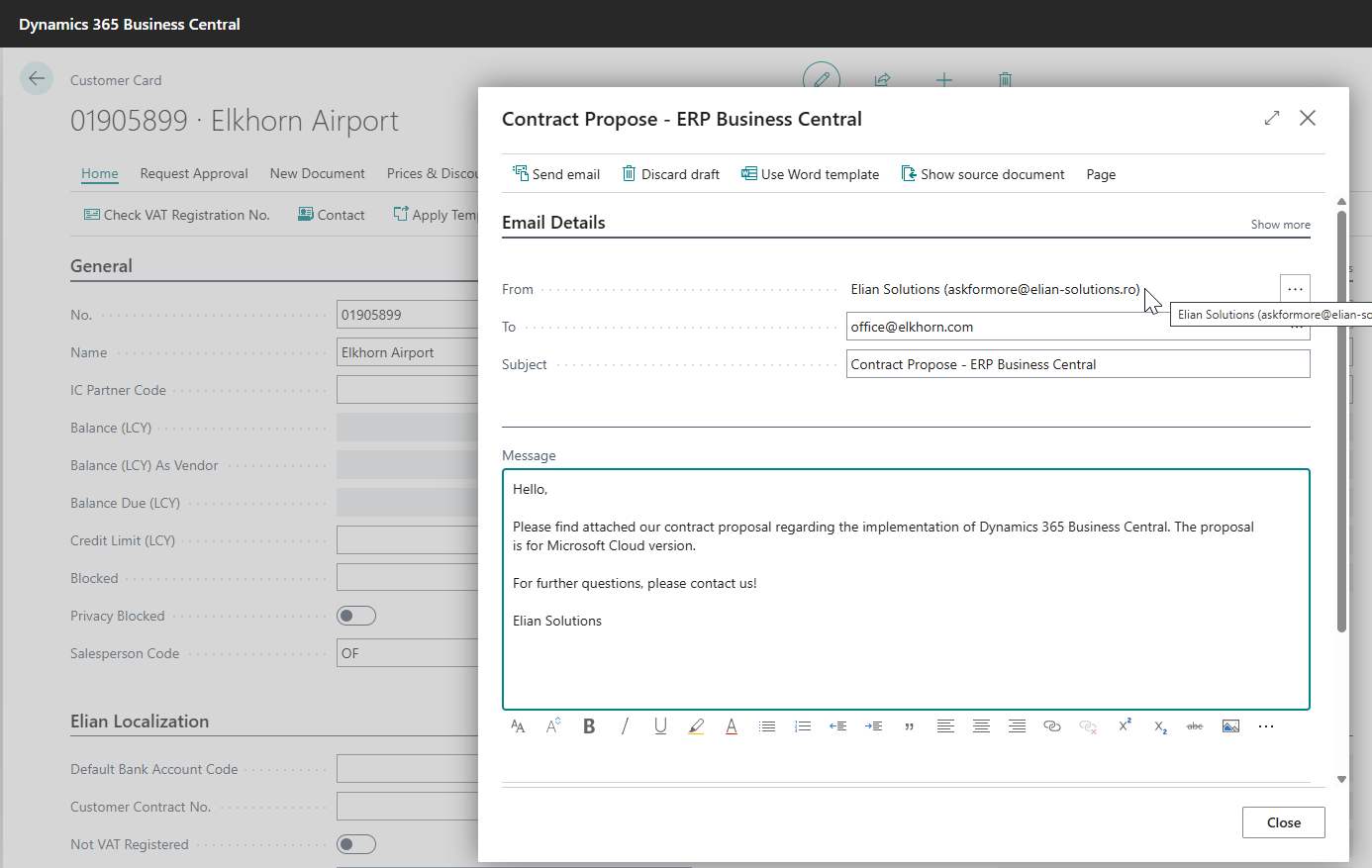Click the Salesperson Code field
Viewport: 1372px width, 868px height.
408,653
